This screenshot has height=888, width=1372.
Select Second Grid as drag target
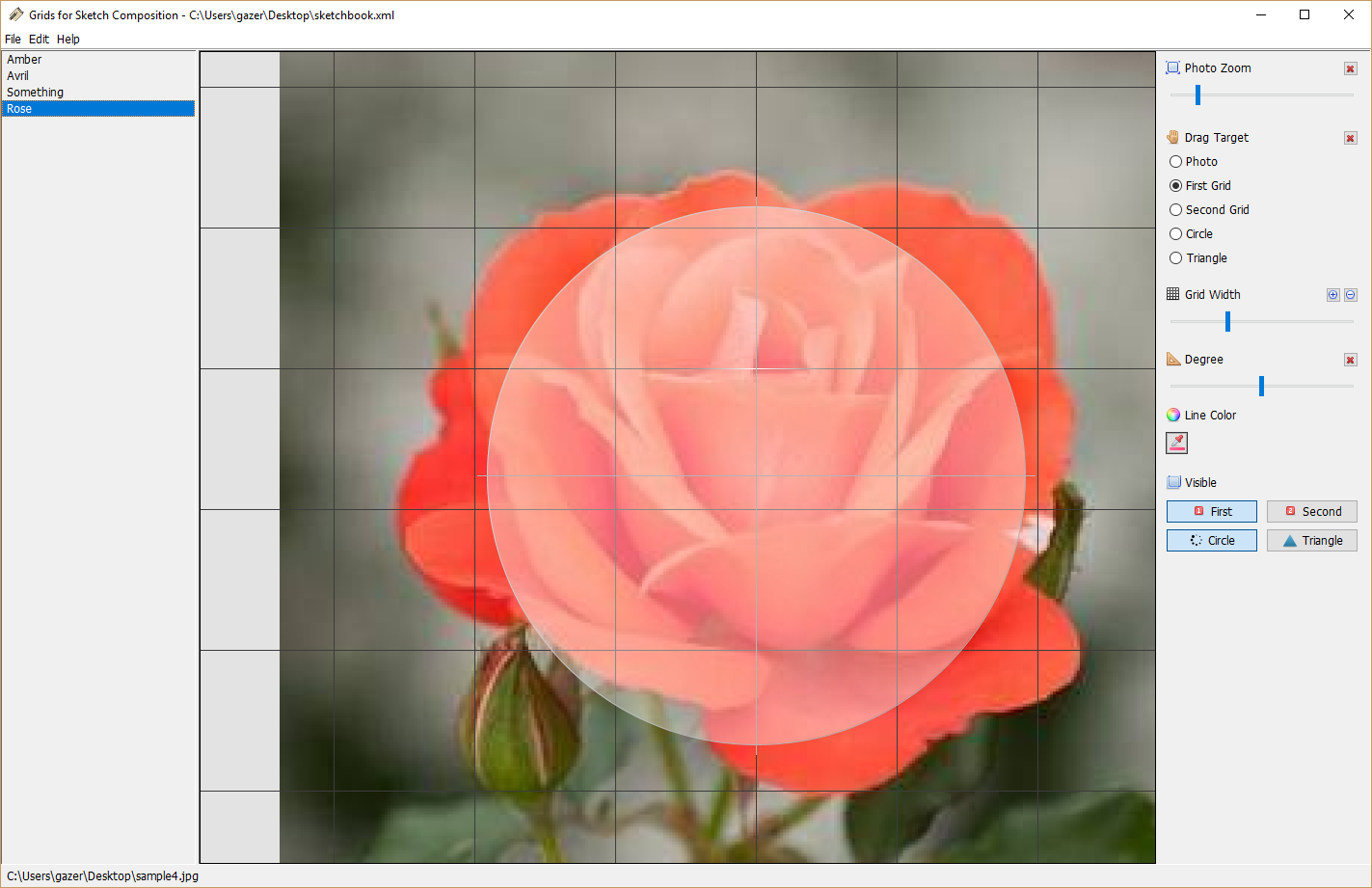click(x=1209, y=209)
